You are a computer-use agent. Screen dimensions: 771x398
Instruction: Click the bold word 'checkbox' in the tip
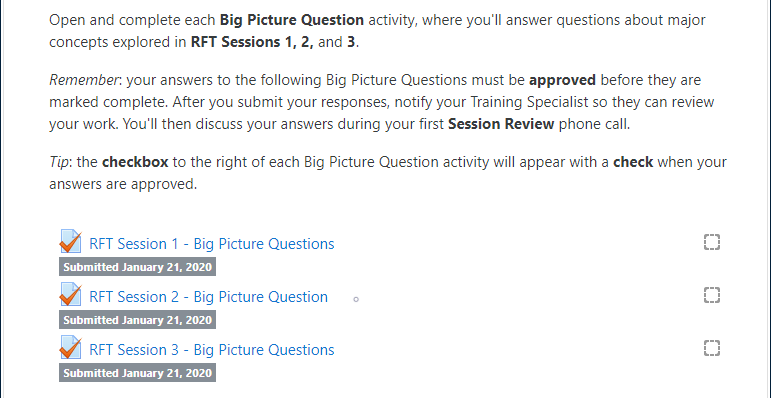pos(135,162)
